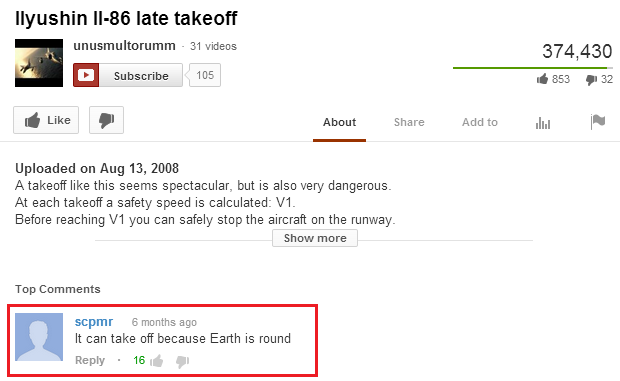The image size is (620, 381).
Task: Click the flag report icon
Action: [x=597, y=122]
